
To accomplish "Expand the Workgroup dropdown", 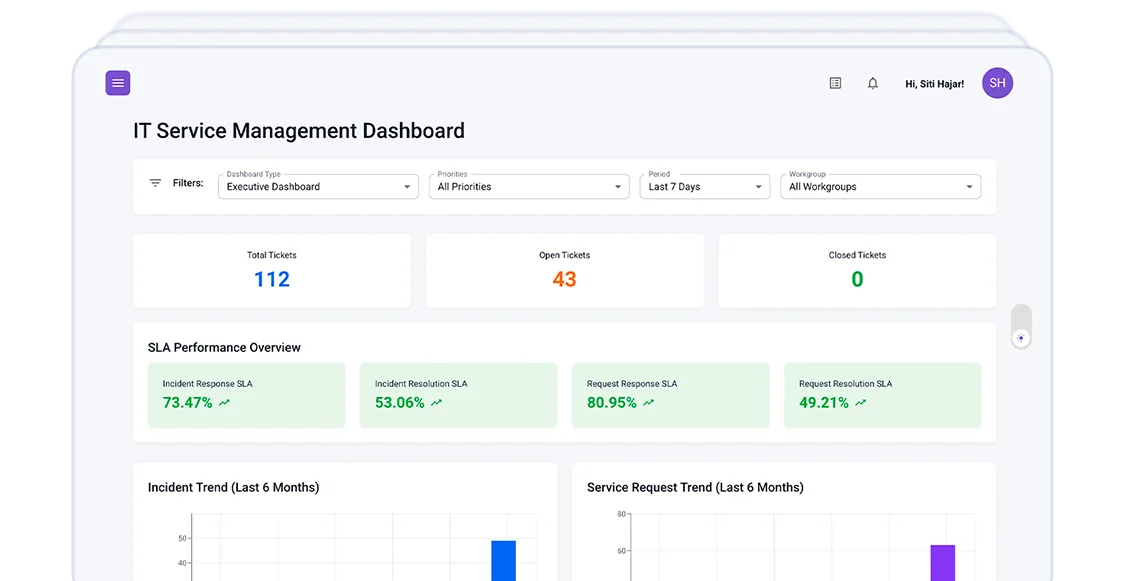I will pyautogui.click(x=880, y=187).
